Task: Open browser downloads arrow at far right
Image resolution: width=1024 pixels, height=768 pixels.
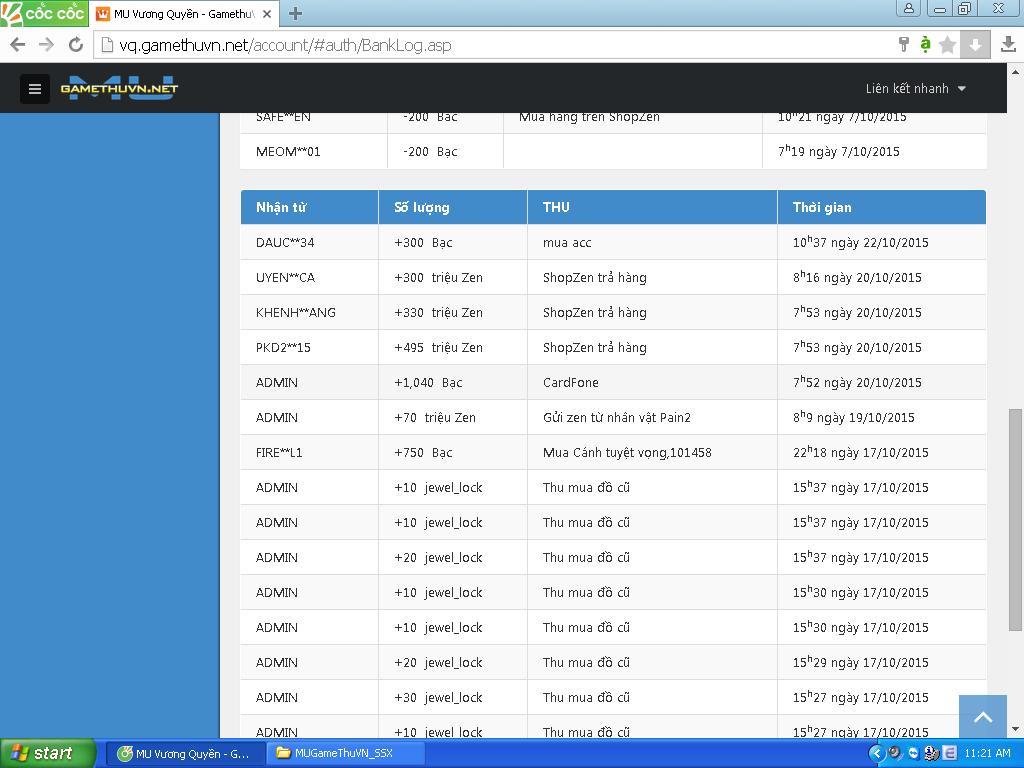Action: (x=1009, y=45)
